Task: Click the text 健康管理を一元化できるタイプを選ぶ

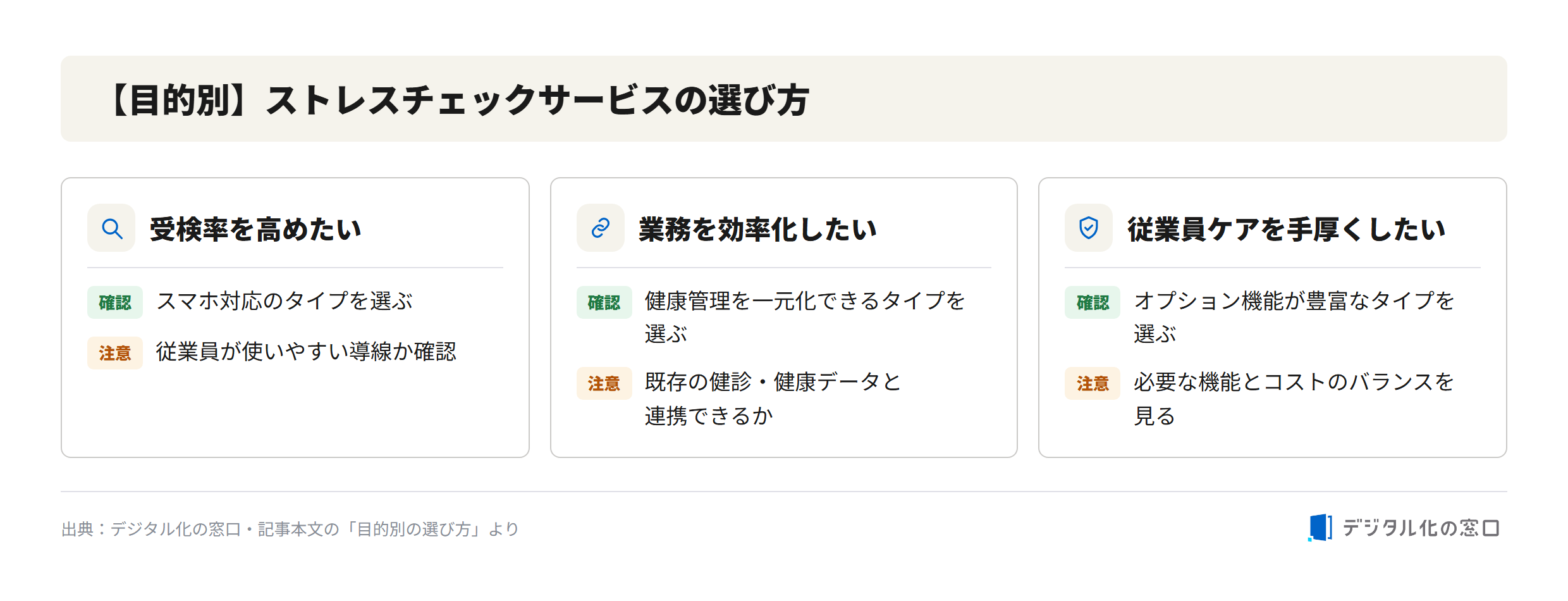Action: (805, 318)
